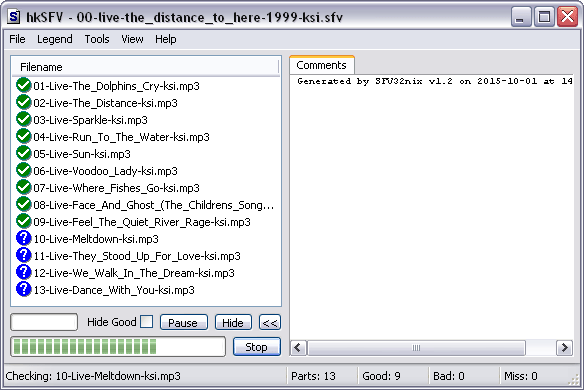Screen dimensions: 584x390
Task: Open the View menu
Action: (x=132, y=39)
